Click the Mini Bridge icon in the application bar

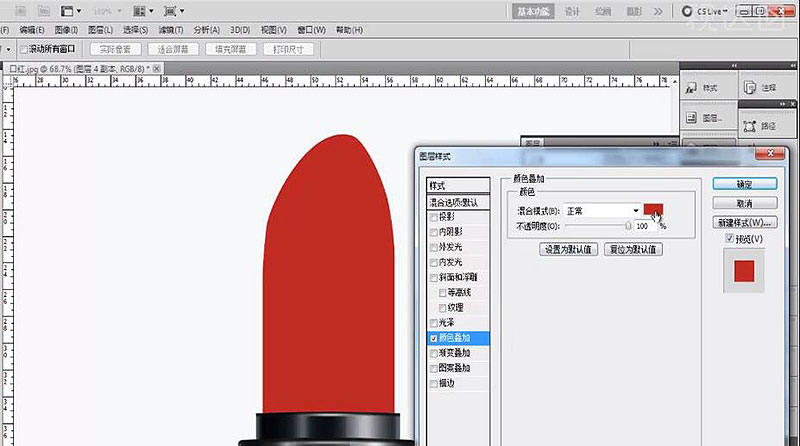coord(44,11)
